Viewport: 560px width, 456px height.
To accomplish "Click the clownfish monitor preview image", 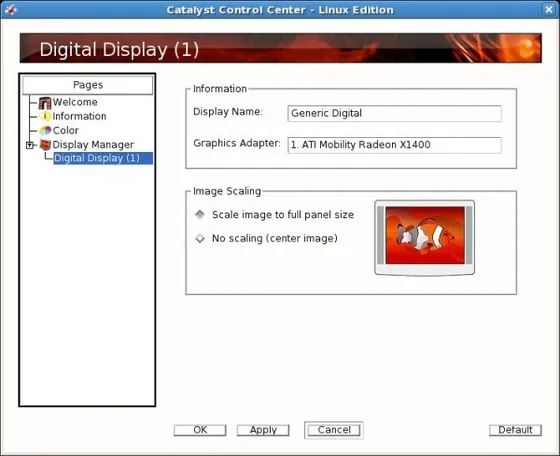I will click(x=424, y=237).
